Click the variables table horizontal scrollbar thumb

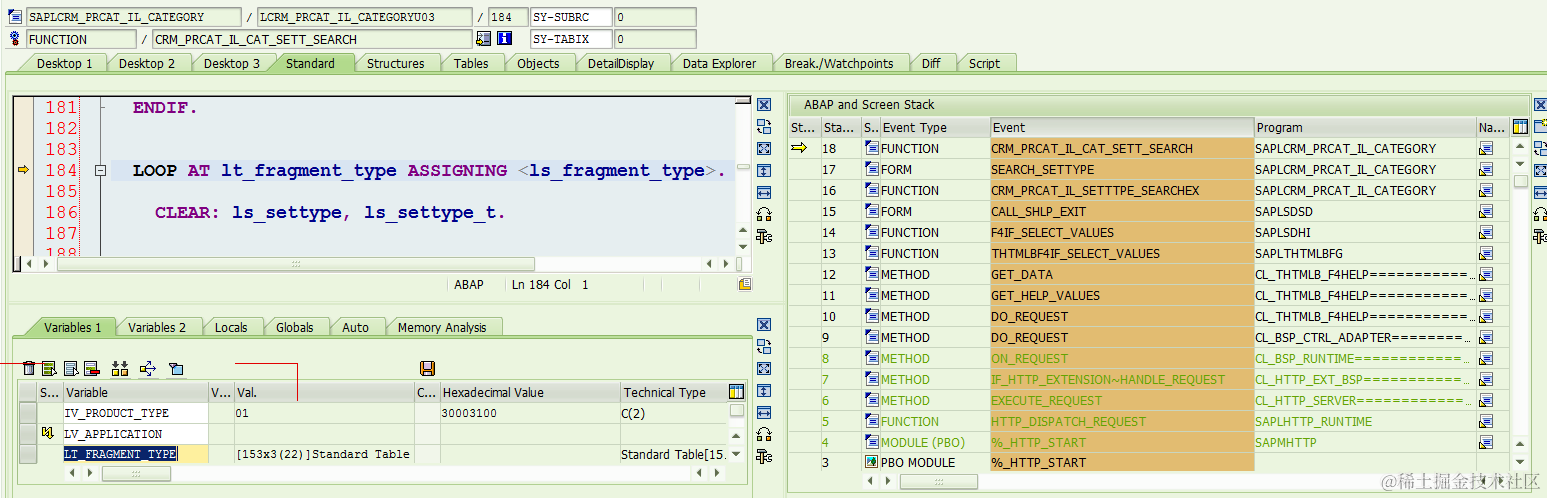(135, 474)
